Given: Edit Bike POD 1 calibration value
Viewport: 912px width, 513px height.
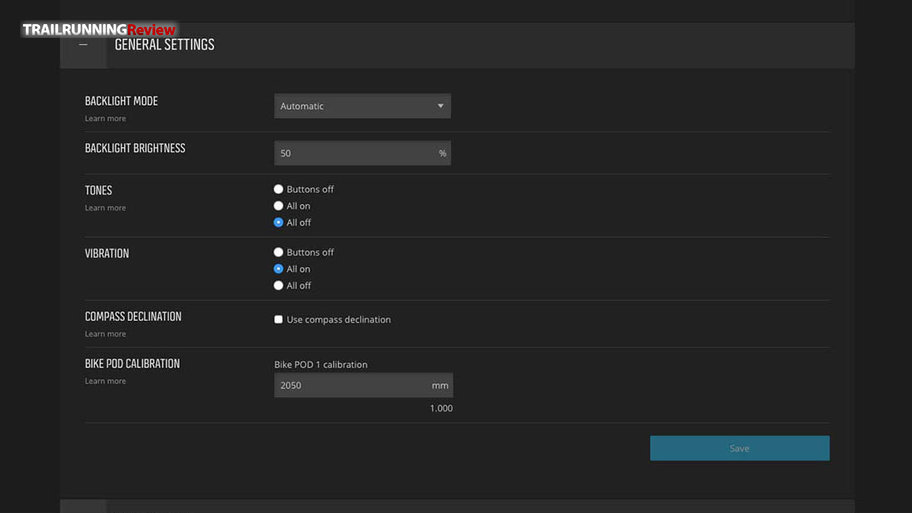Looking at the screenshot, I should coord(364,385).
